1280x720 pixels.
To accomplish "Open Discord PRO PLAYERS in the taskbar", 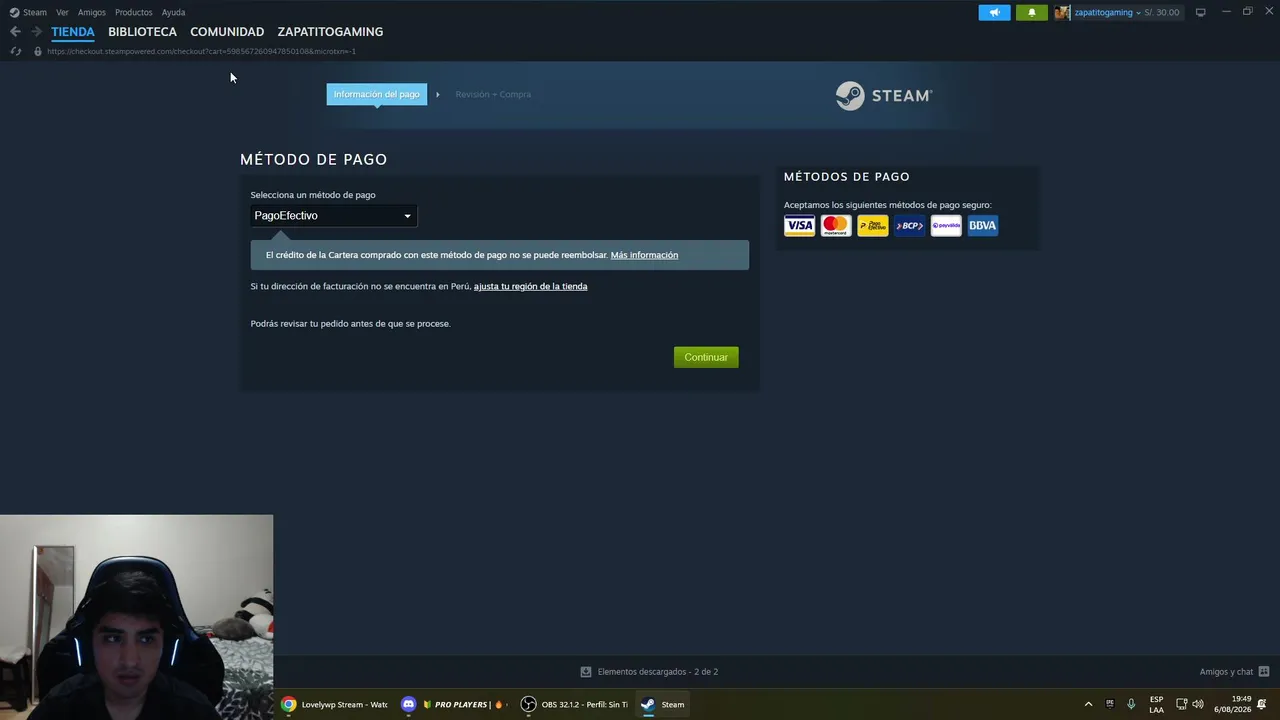I will (x=452, y=704).
